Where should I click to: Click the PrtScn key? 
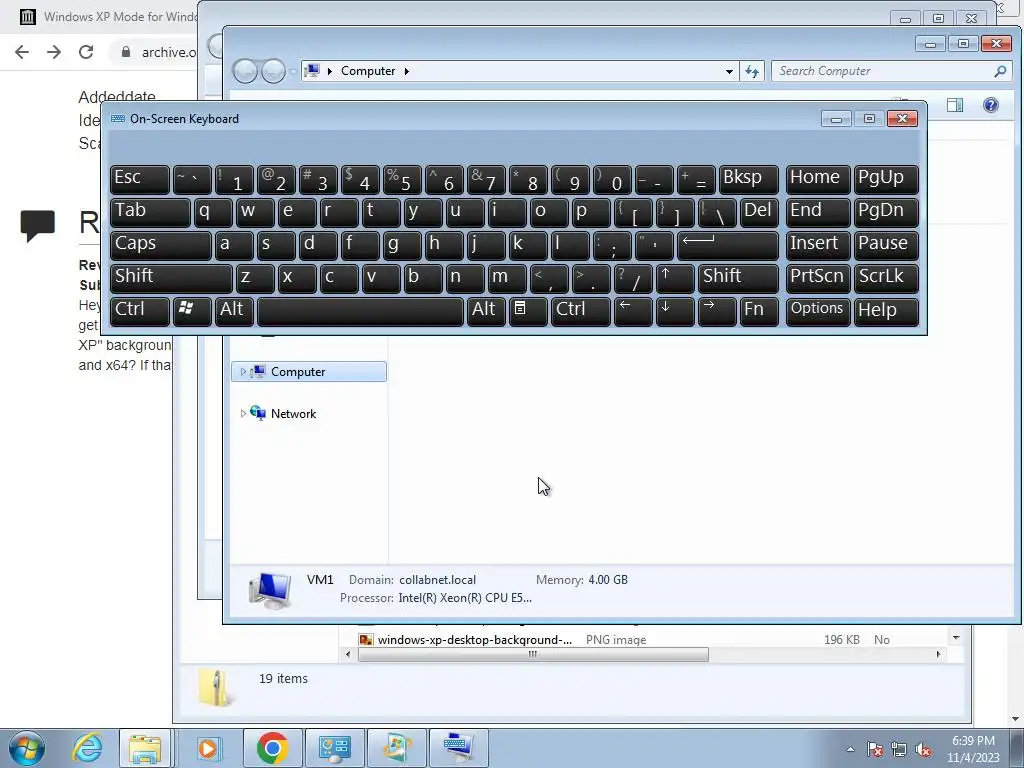(818, 278)
